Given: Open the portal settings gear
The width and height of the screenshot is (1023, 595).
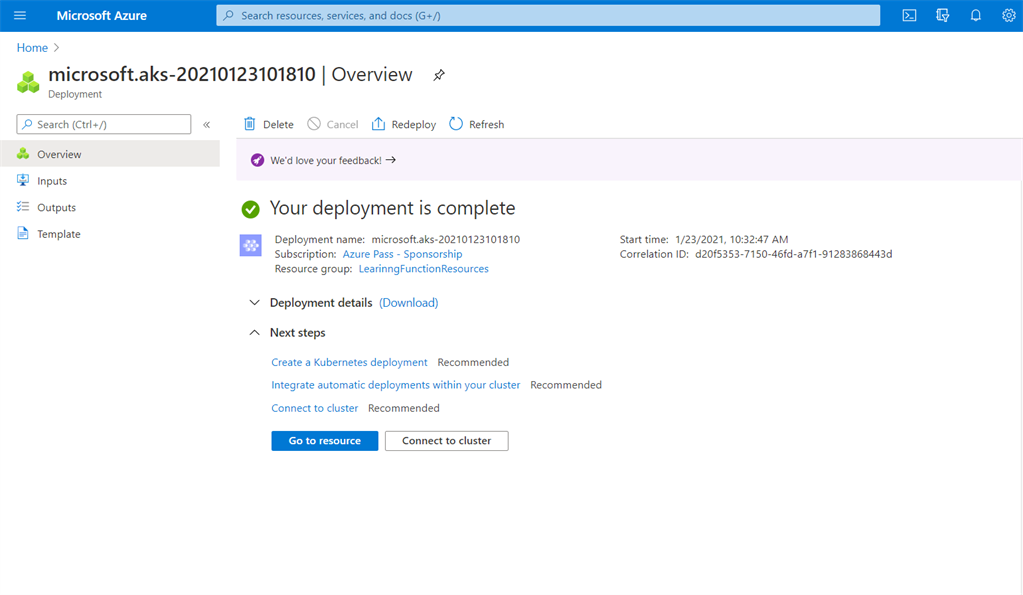Looking at the screenshot, I should point(1009,15).
